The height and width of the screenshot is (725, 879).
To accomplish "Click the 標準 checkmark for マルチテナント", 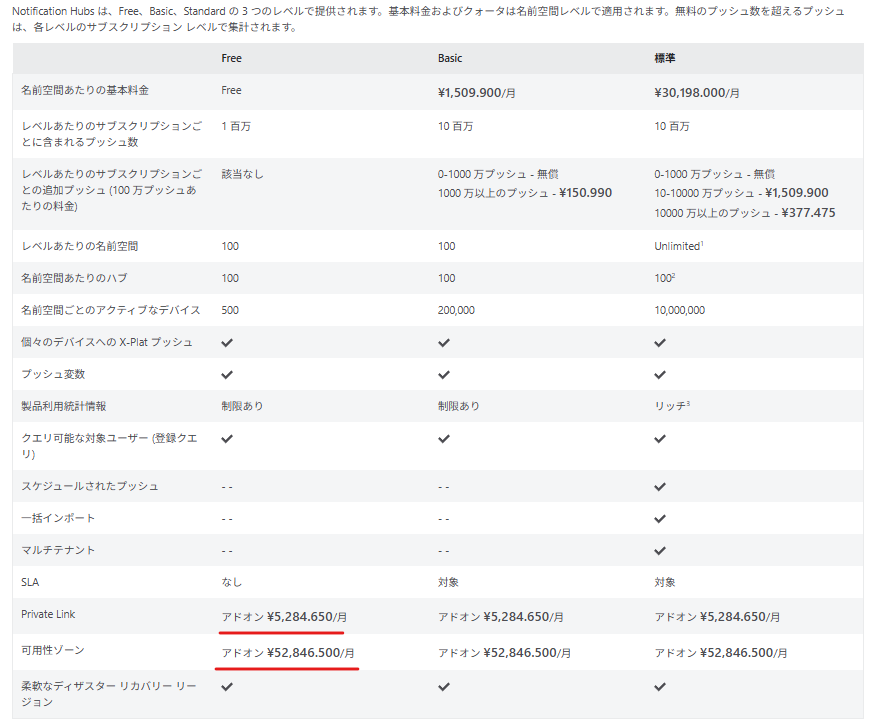I will (x=660, y=551).
